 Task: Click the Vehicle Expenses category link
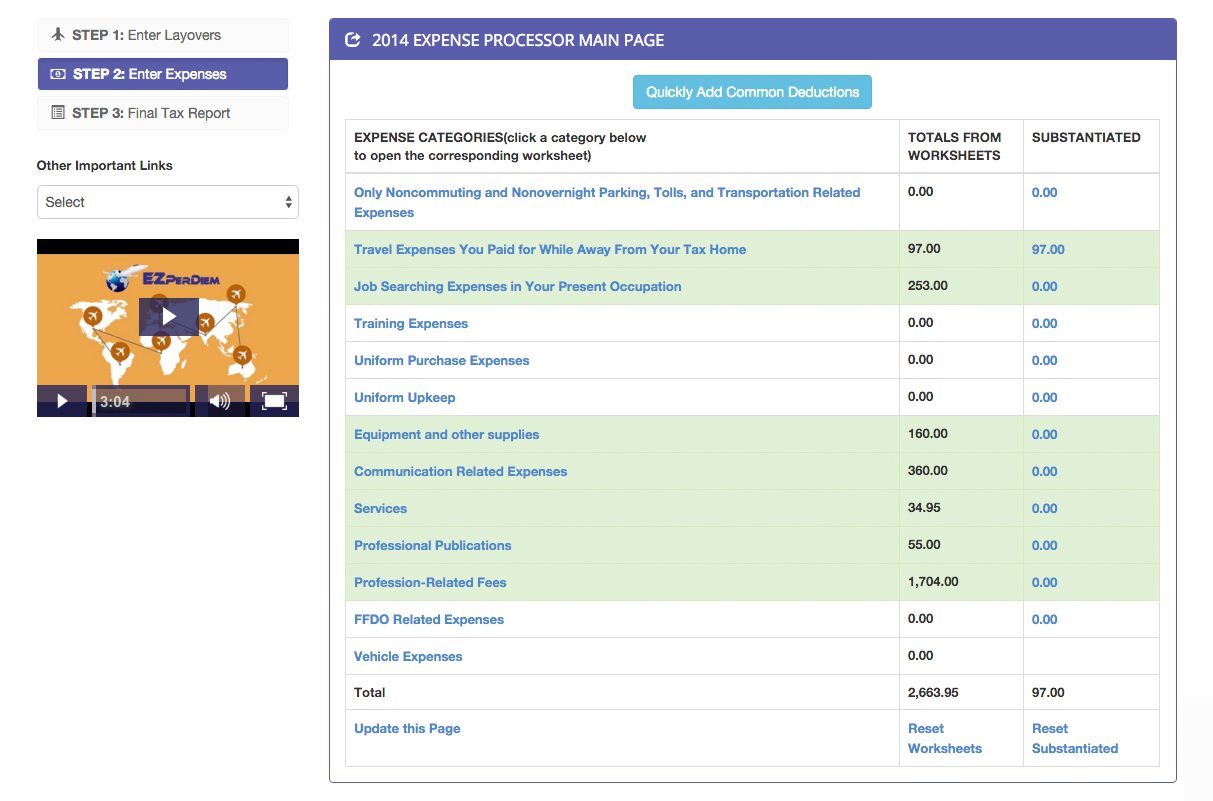408,657
